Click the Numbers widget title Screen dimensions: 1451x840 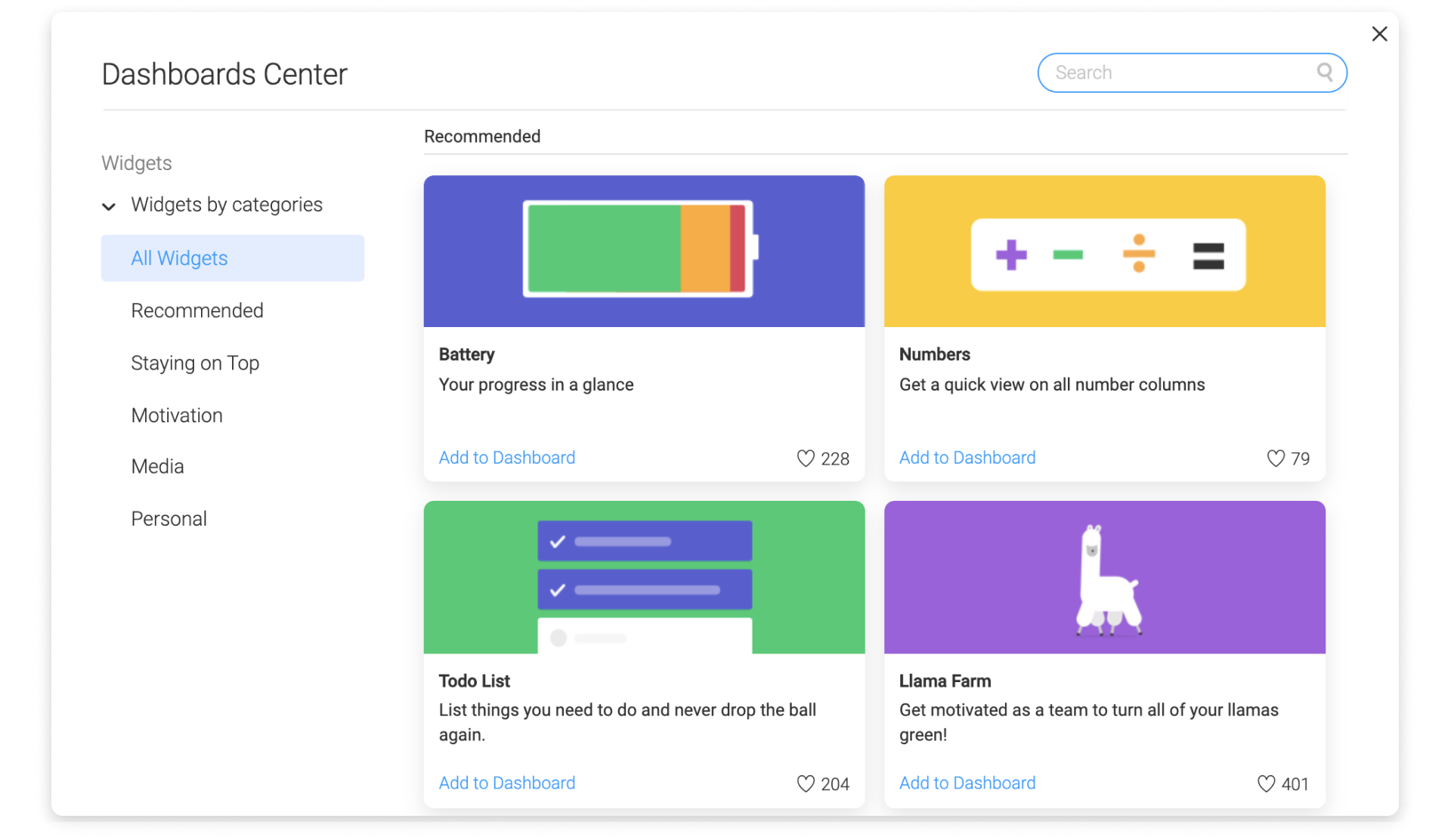pyautogui.click(x=935, y=354)
